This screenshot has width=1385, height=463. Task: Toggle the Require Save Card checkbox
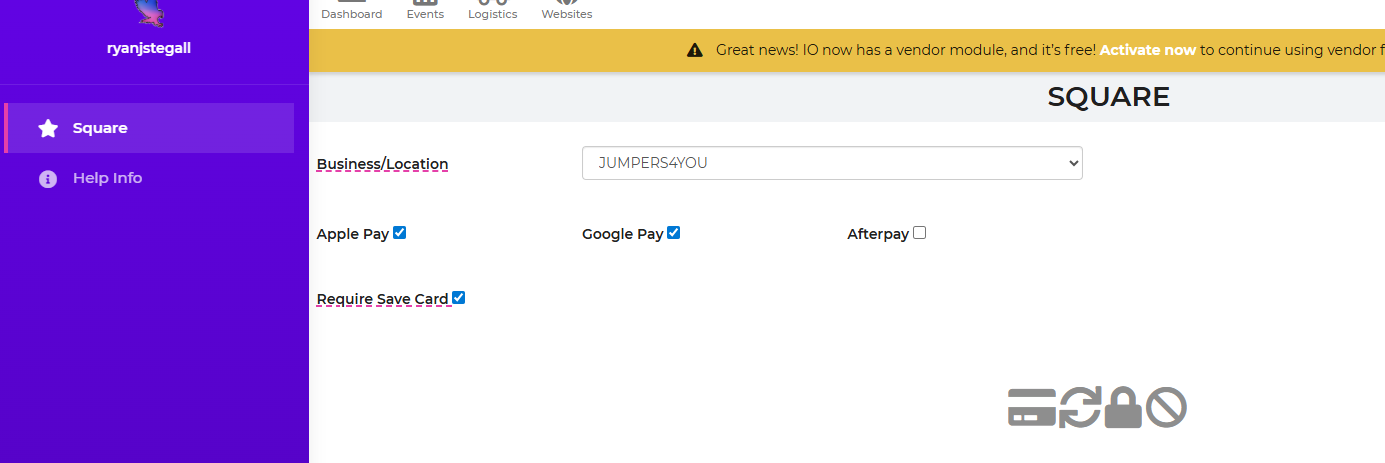coord(459,298)
